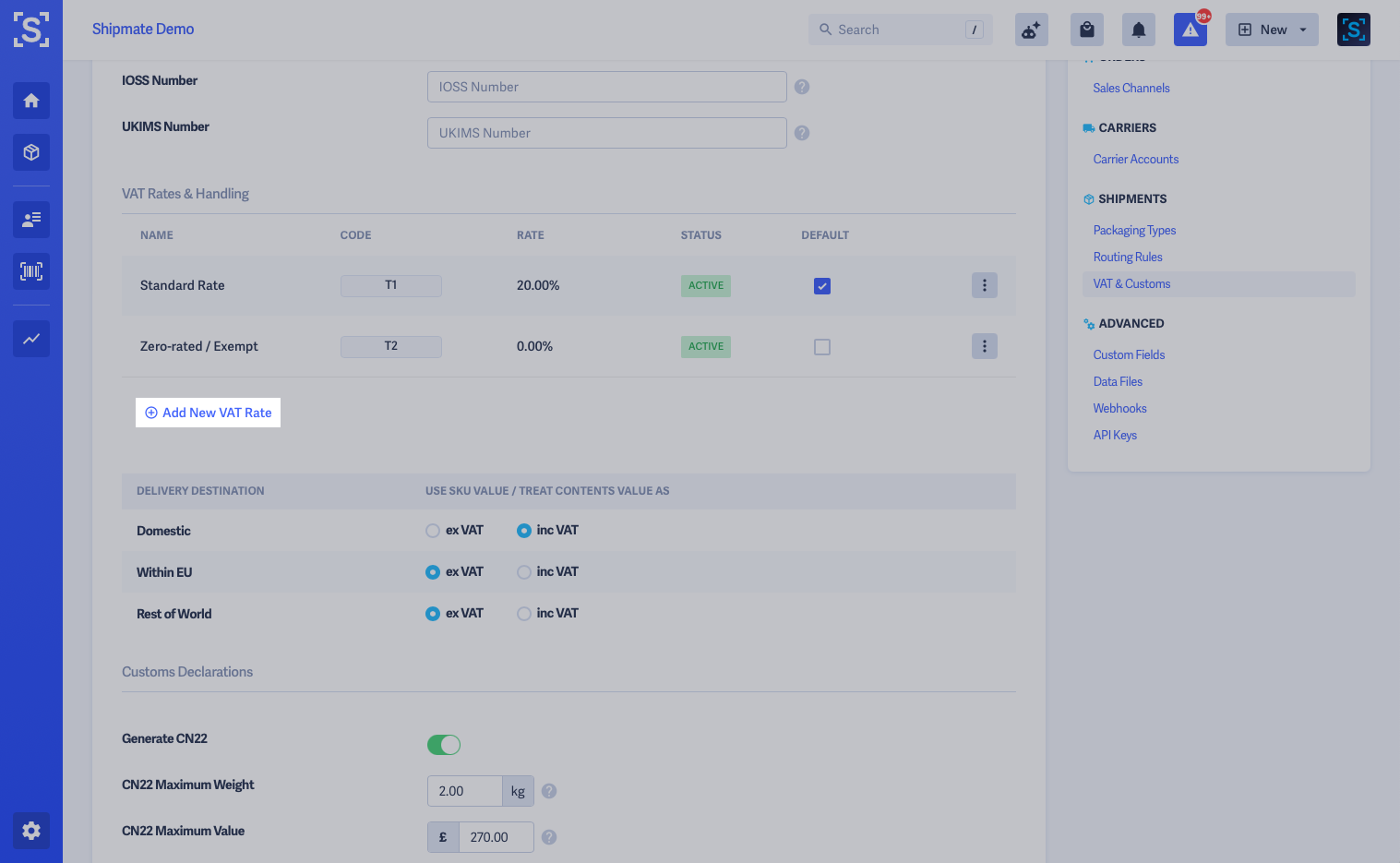Uncheck the Standard Rate default checkbox

(x=822, y=286)
